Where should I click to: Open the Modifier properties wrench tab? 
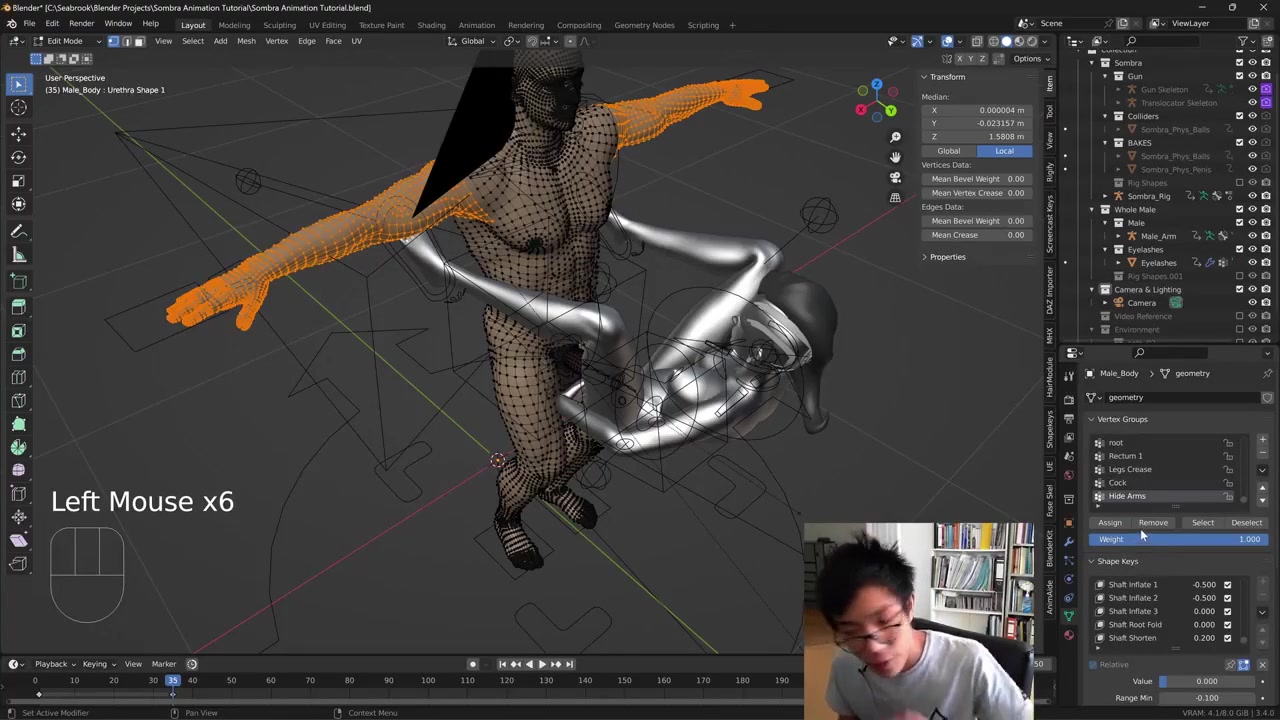point(1069,541)
